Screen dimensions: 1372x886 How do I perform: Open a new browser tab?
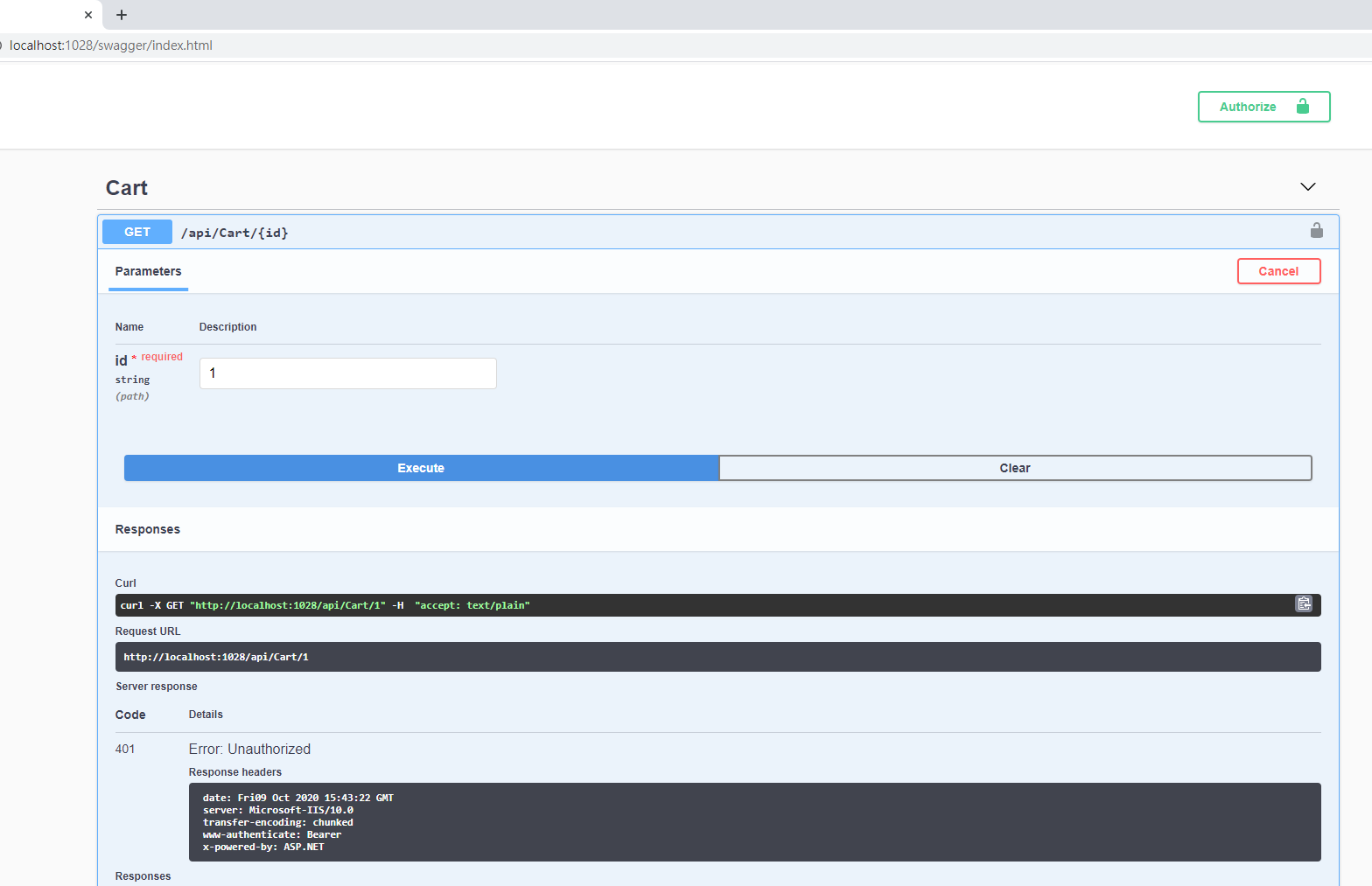click(x=122, y=15)
